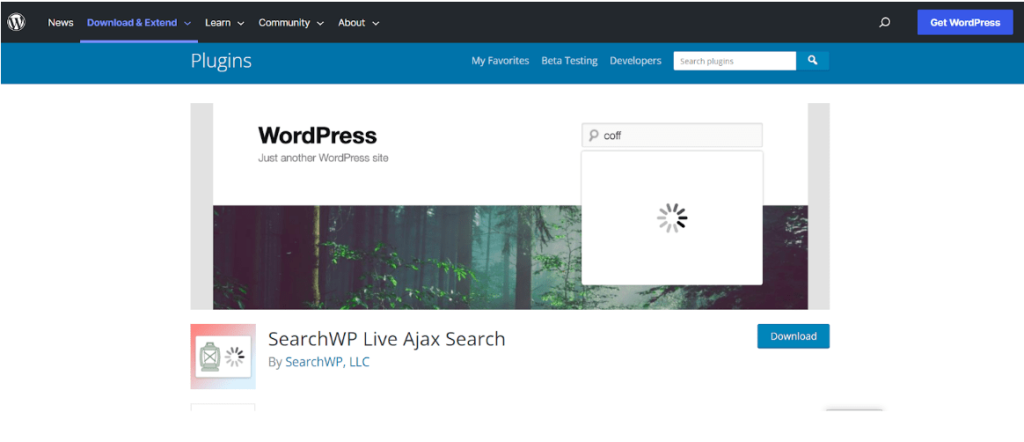
Task: Click the plugin Download button
Action: point(793,336)
